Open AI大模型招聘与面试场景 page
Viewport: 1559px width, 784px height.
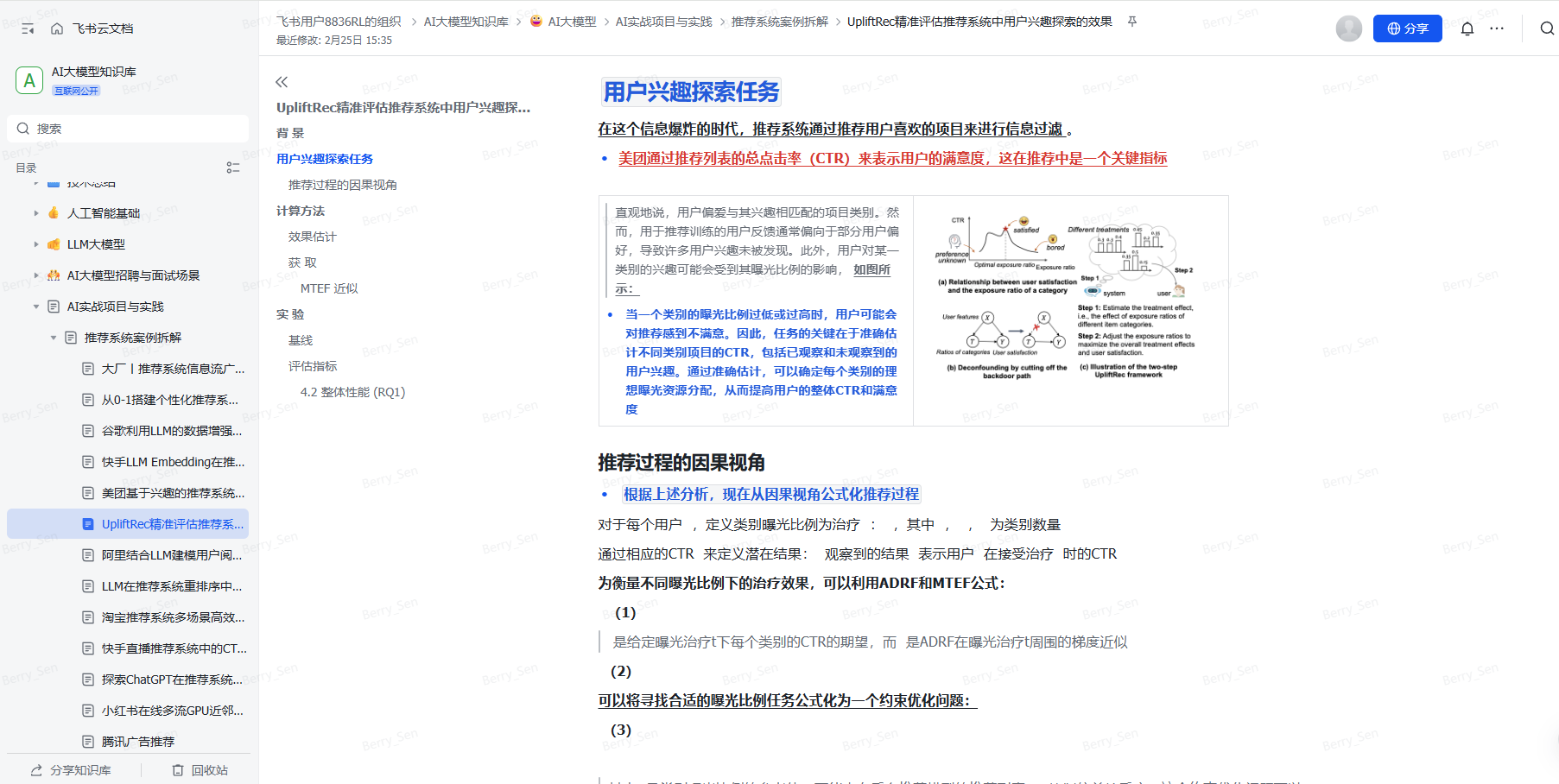(133, 275)
